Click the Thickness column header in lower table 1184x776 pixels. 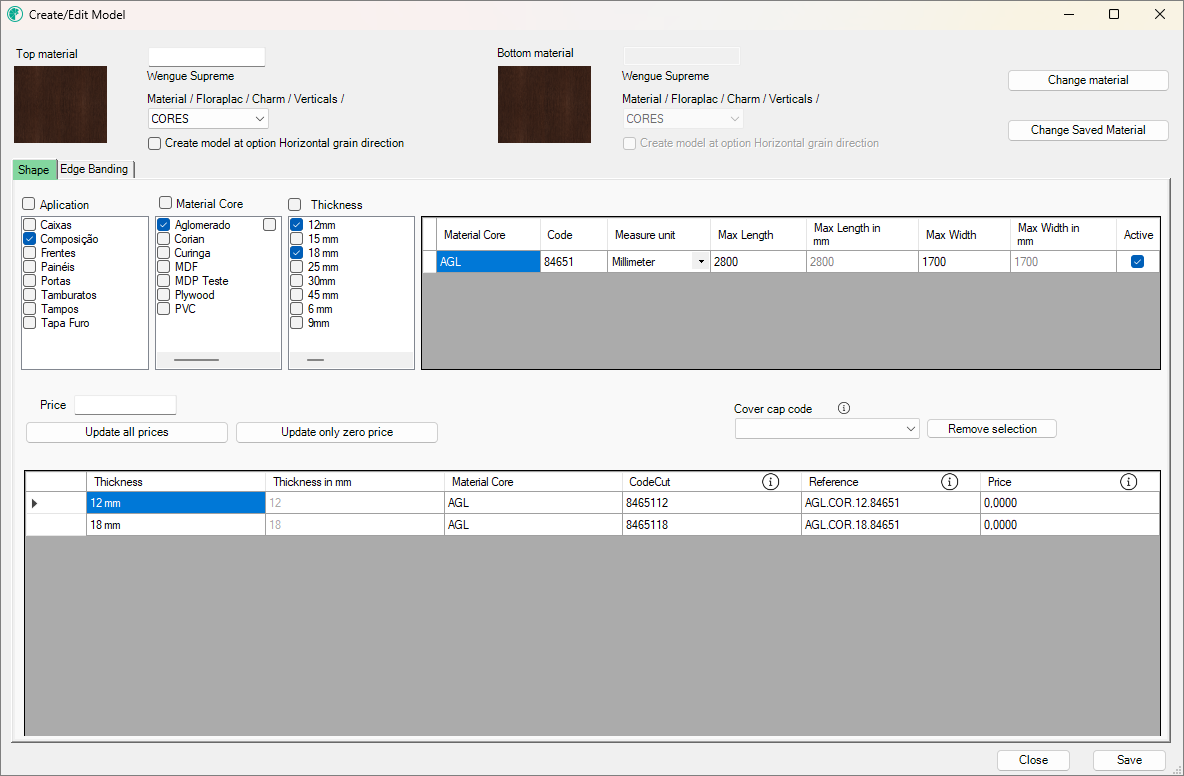pyautogui.click(x=176, y=482)
